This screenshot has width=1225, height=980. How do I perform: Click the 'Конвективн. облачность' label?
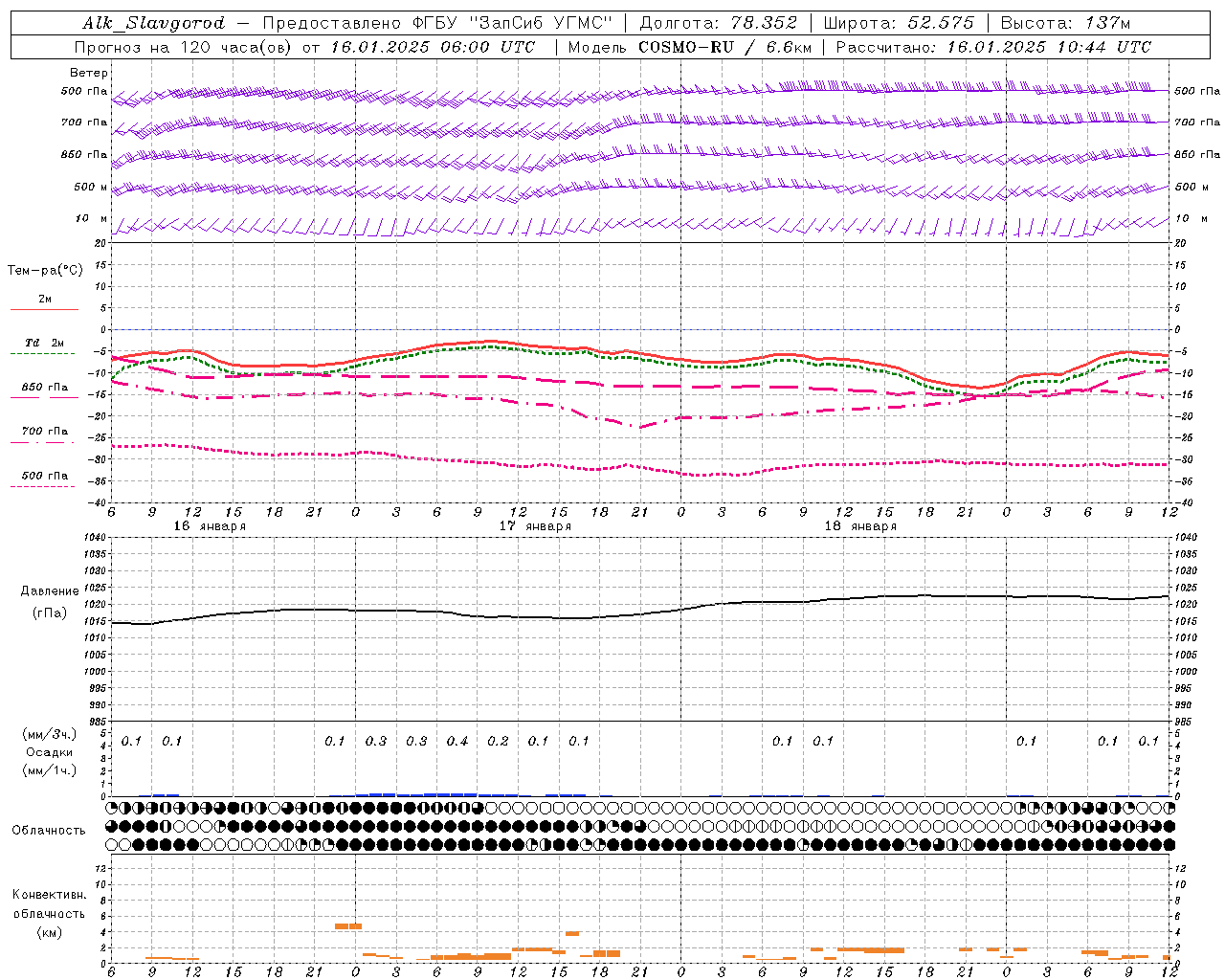click(49, 904)
